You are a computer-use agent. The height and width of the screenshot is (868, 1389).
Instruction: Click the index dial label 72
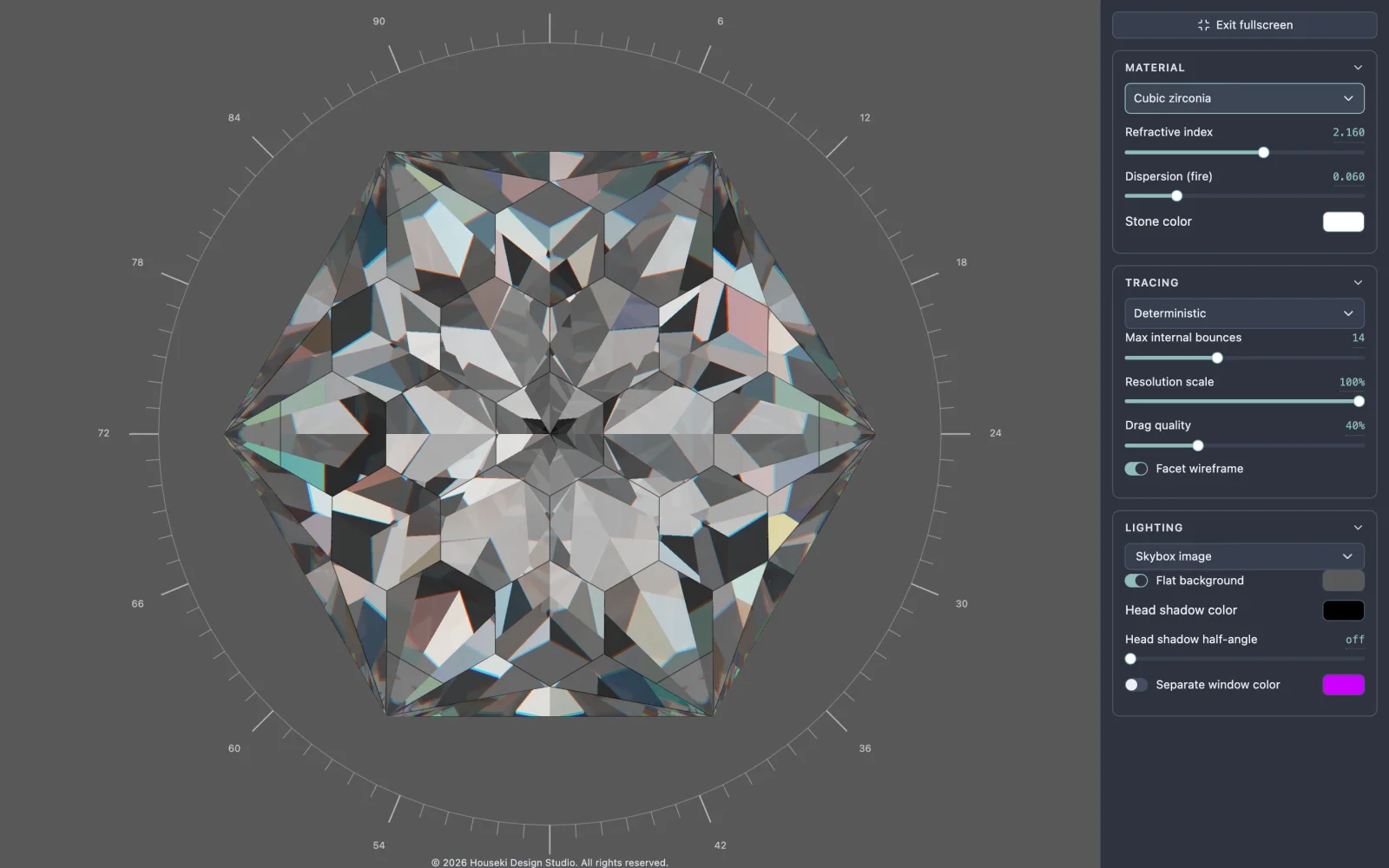tap(103, 433)
